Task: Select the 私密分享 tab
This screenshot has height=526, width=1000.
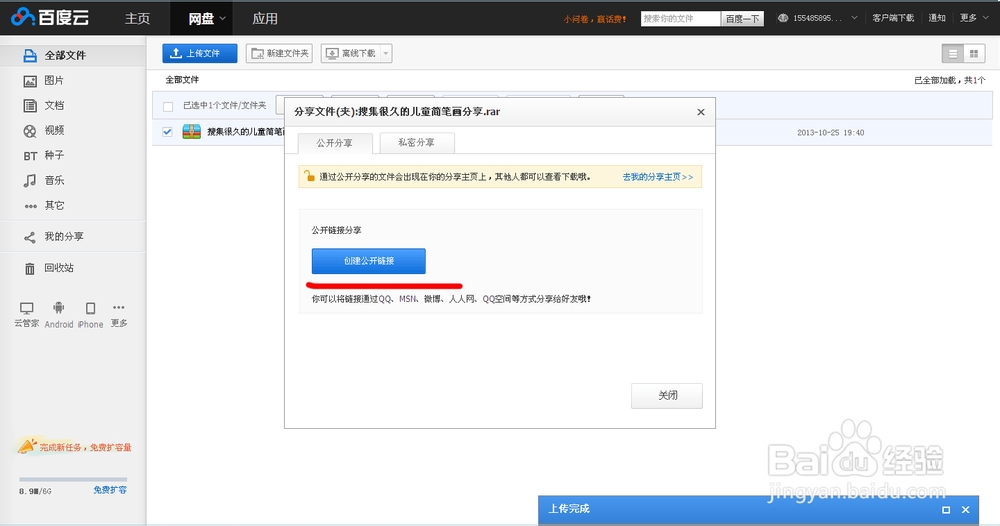Action: pyautogui.click(x=416, y=143)
